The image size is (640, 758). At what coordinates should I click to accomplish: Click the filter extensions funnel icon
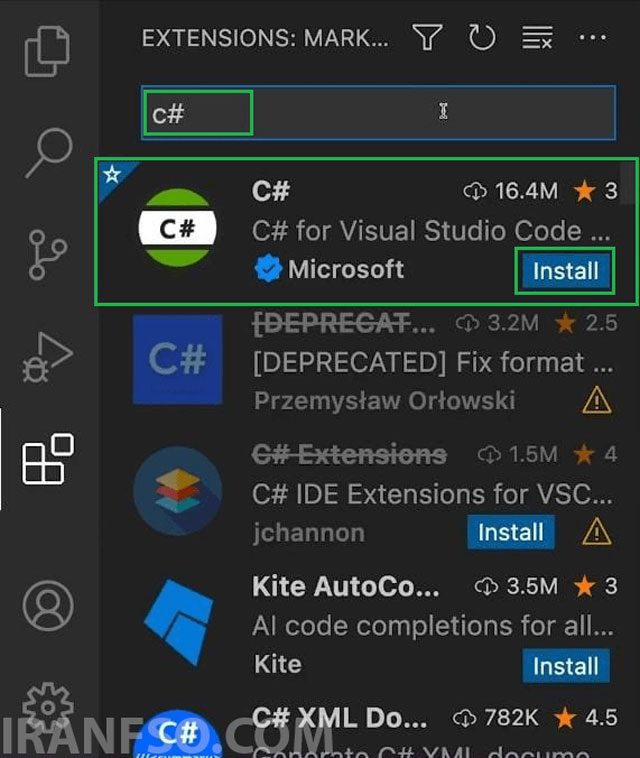(x=427, y=38)
